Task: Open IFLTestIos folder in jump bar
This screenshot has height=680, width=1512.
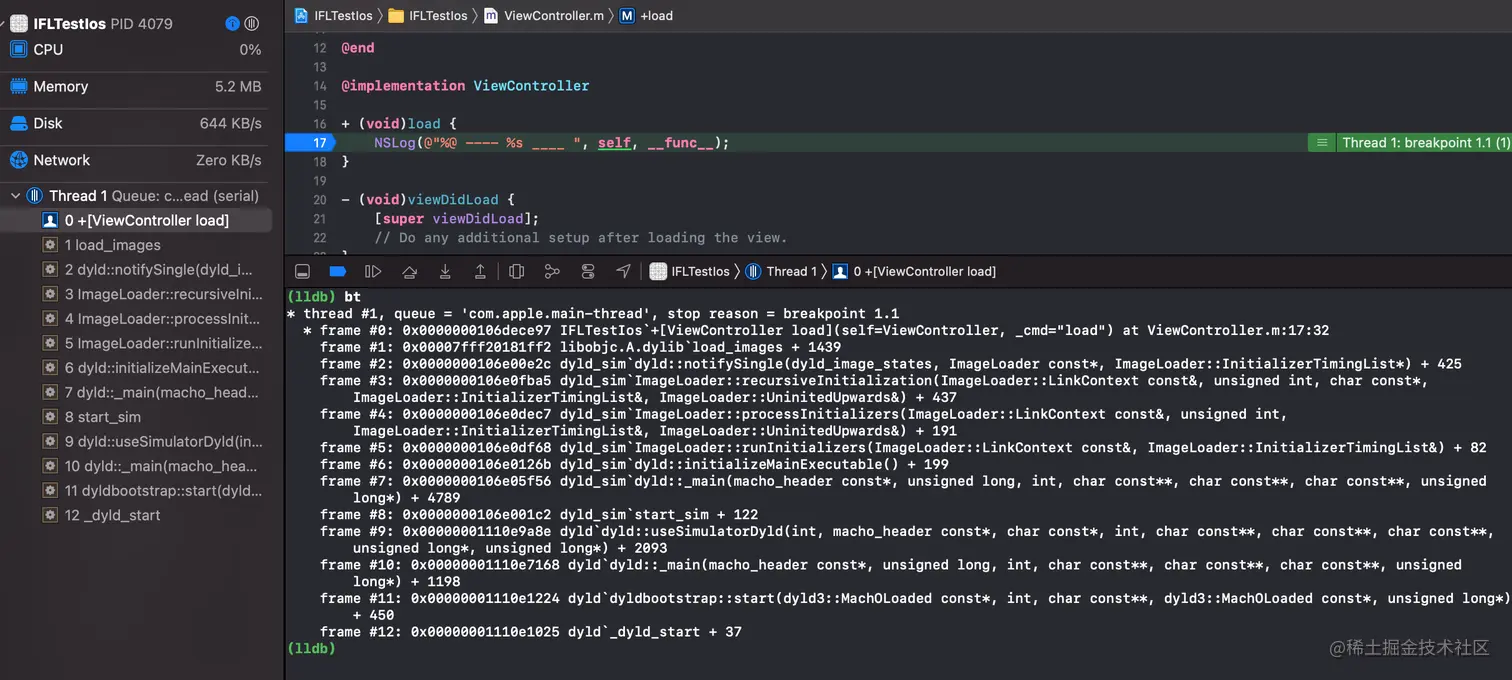Action: click(428, 15)
